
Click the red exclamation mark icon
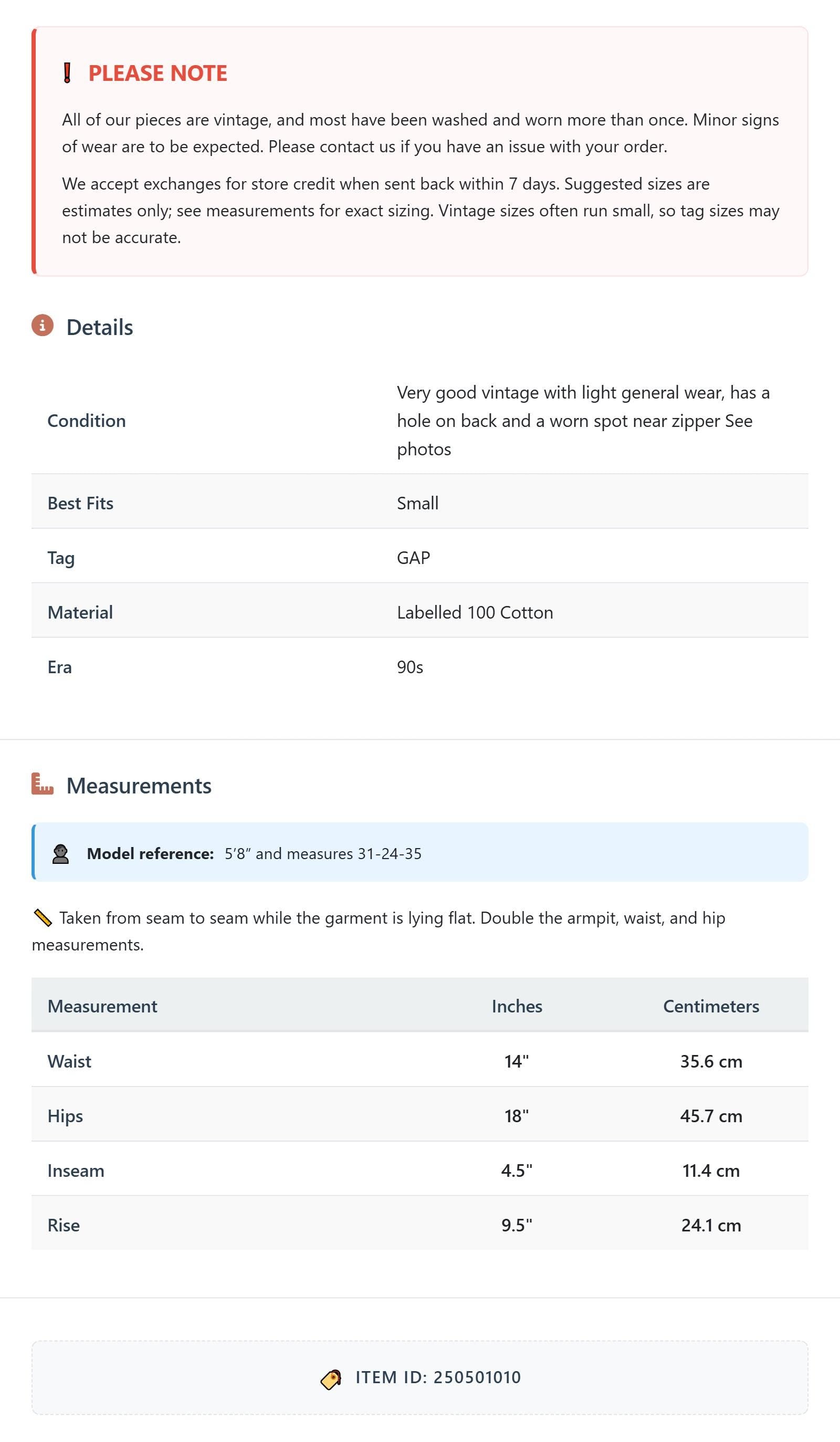[67, 73]
